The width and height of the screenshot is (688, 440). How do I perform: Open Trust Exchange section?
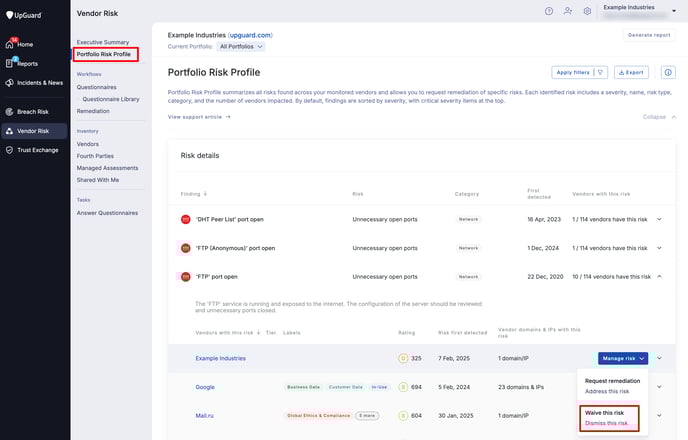tap(32, 150)
